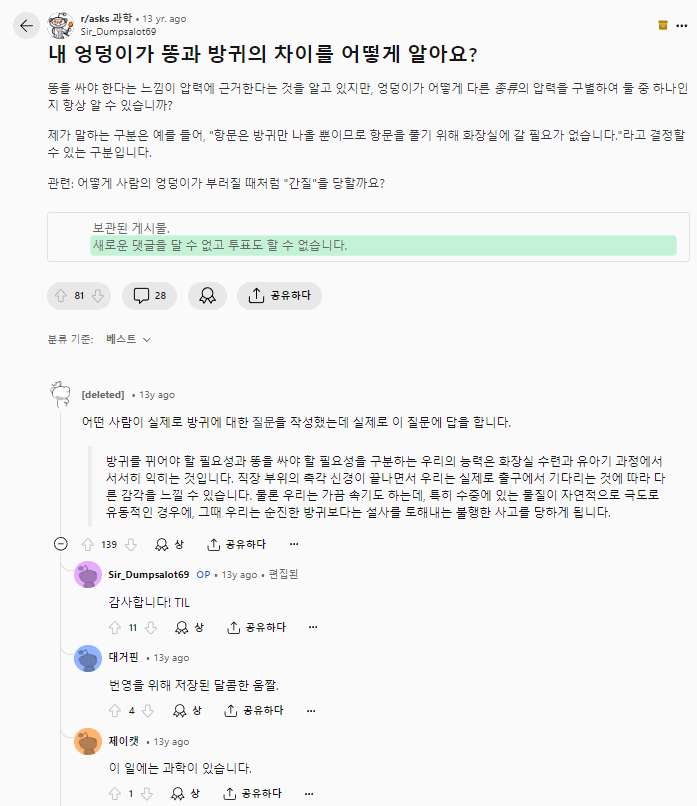Click the archived post box icon
Image resolution: width=697 pixels, height=806 pixels.
click(663, 25)
